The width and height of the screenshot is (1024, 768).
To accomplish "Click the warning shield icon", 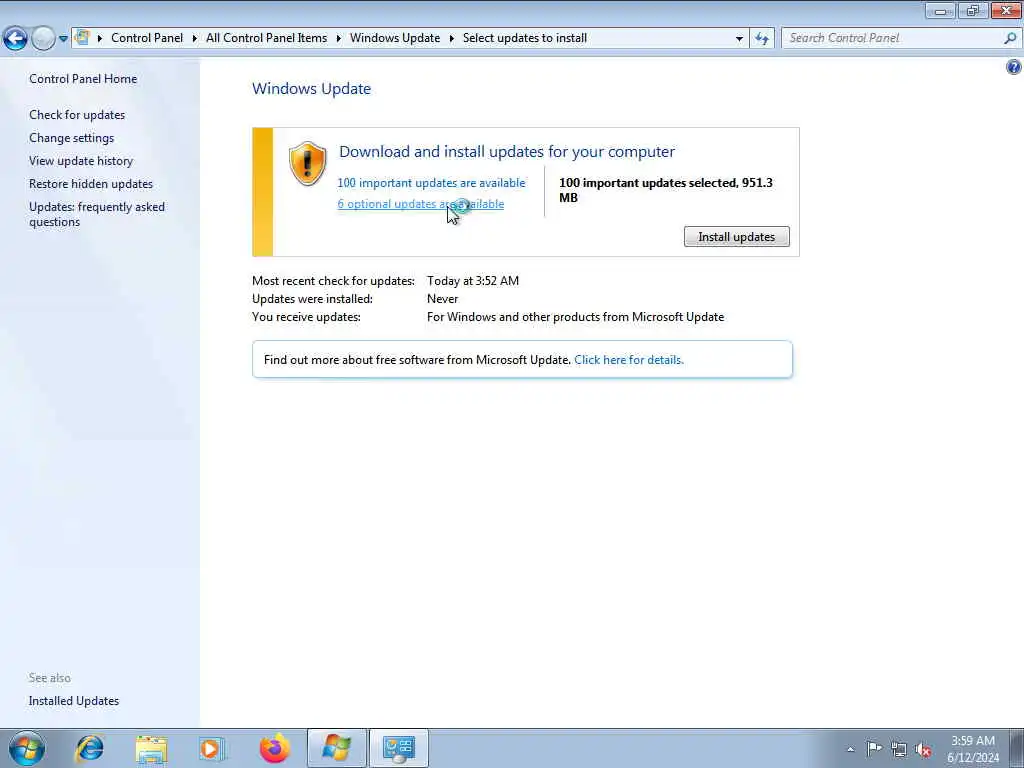I will 308,163.
